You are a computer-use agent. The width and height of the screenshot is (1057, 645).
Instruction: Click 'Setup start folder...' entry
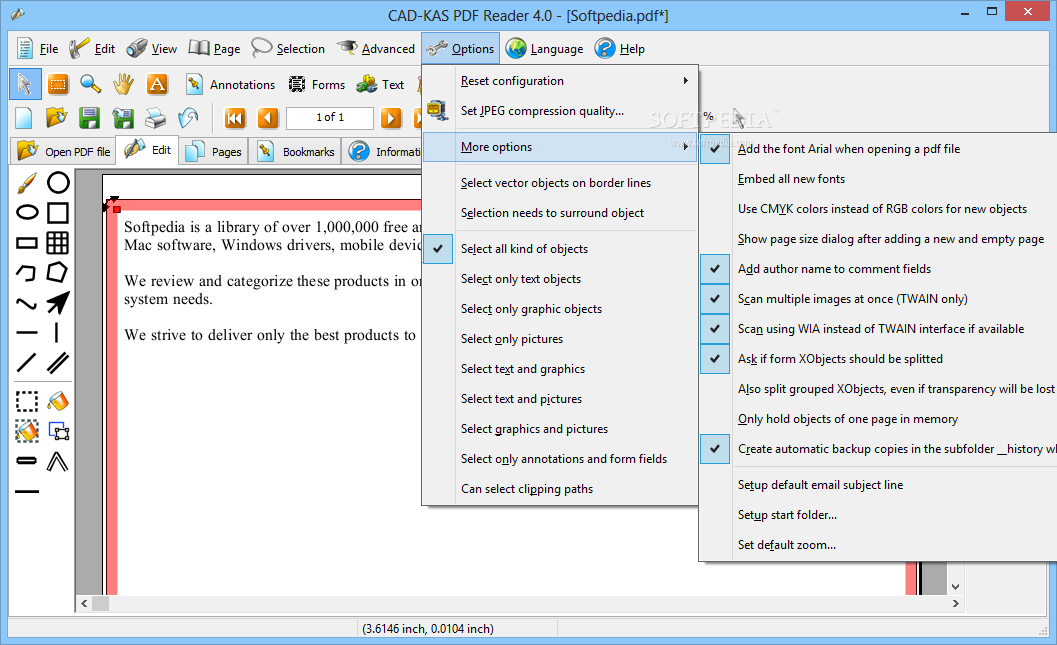tap(878, 515)
